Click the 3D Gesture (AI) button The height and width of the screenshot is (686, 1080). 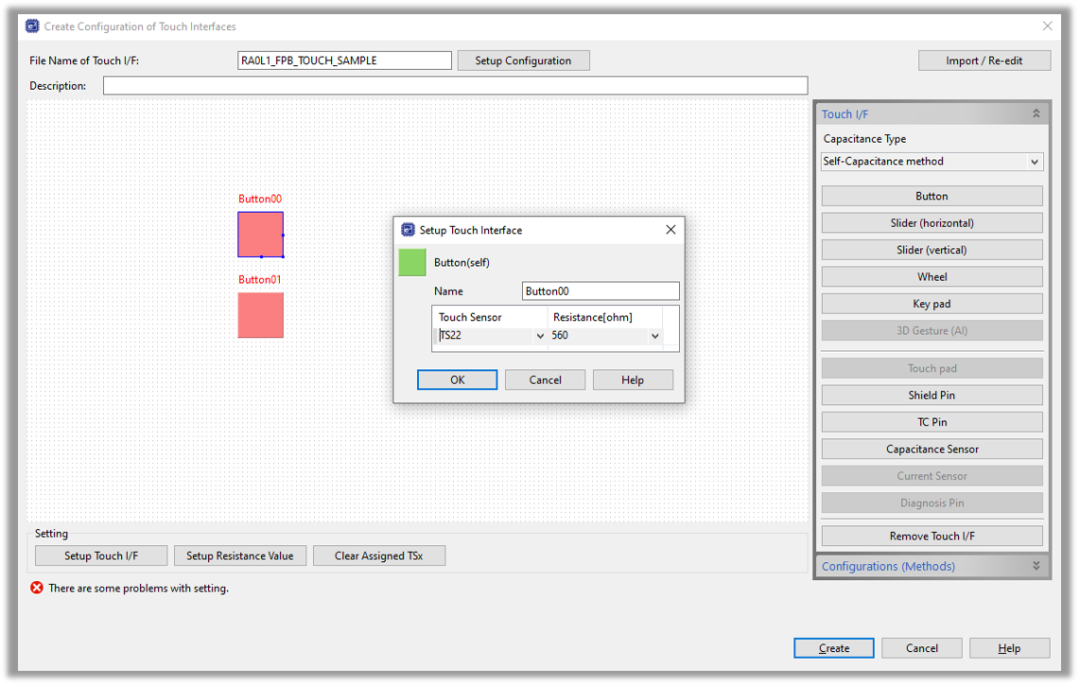point(932,330)
